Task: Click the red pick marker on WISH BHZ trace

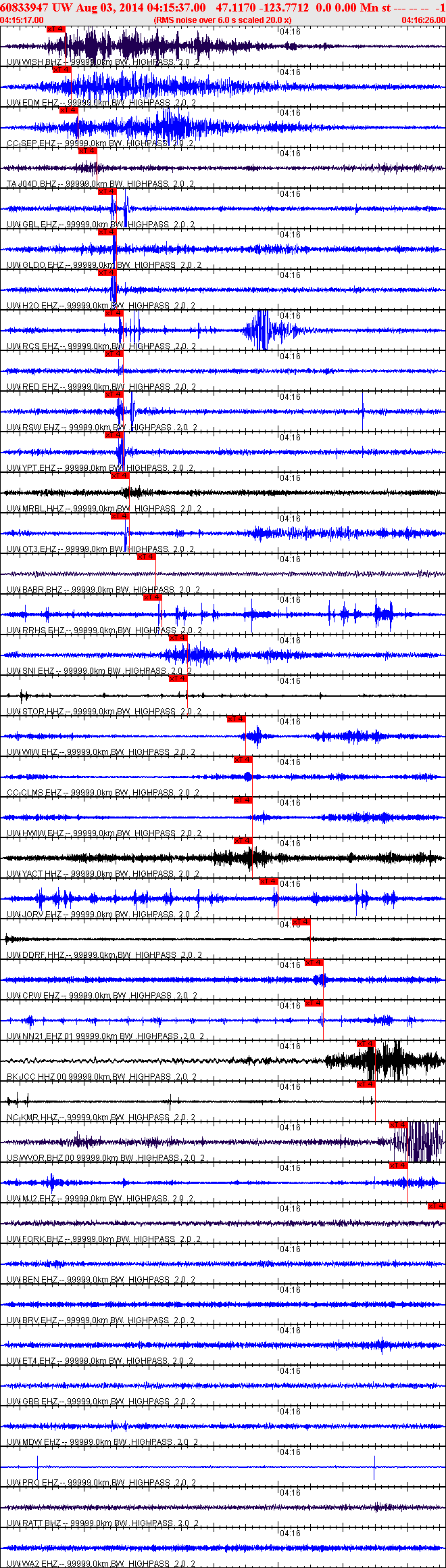Action: click(55, 29)
